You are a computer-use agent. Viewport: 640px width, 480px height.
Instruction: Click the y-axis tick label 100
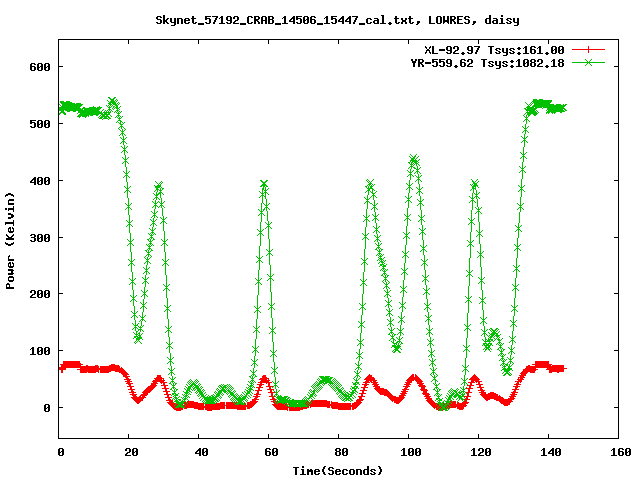point(40,351)
